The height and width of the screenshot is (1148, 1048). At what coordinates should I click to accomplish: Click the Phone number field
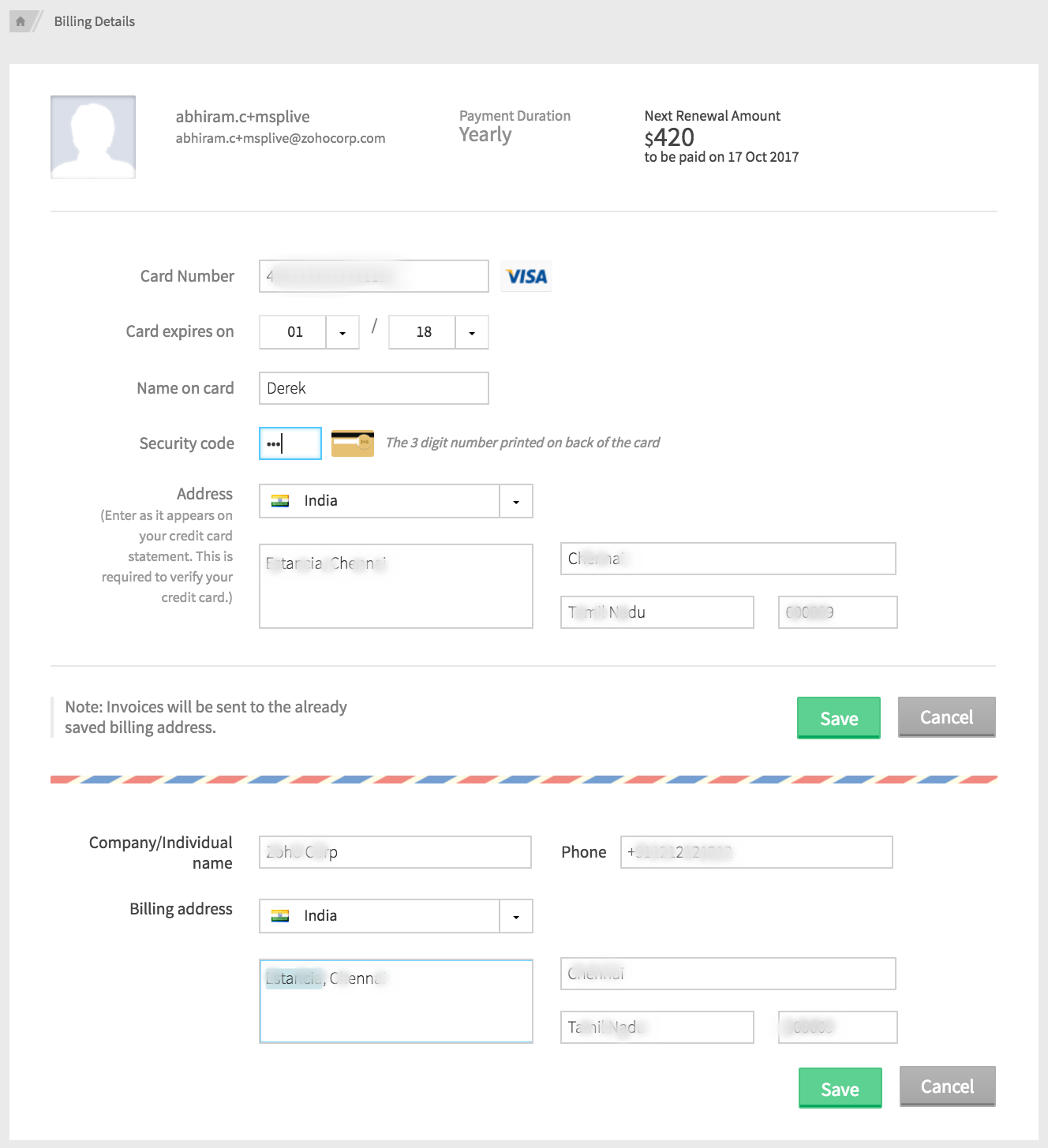pos(756,852)
